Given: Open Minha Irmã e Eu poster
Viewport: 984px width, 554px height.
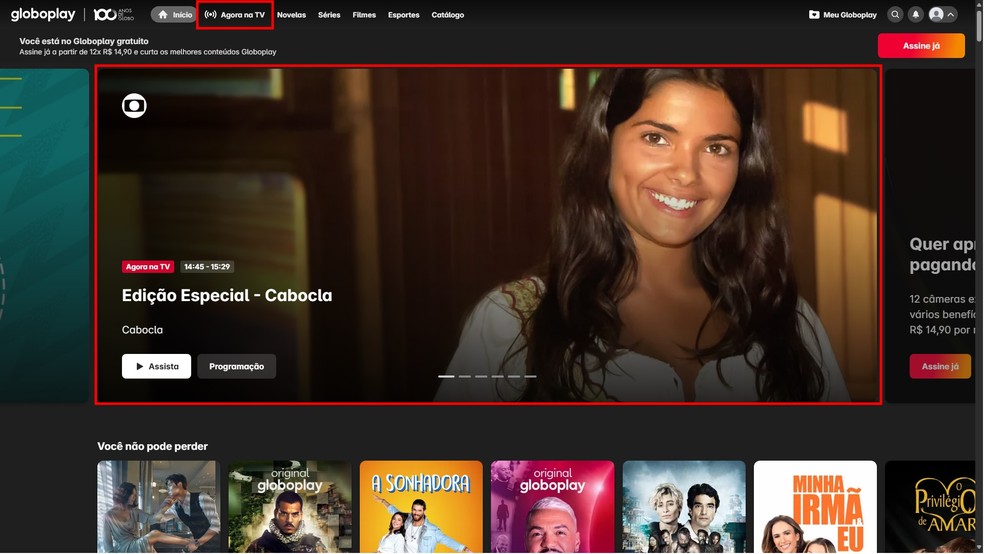Looking at the screenshot, I should coord(815,507).
